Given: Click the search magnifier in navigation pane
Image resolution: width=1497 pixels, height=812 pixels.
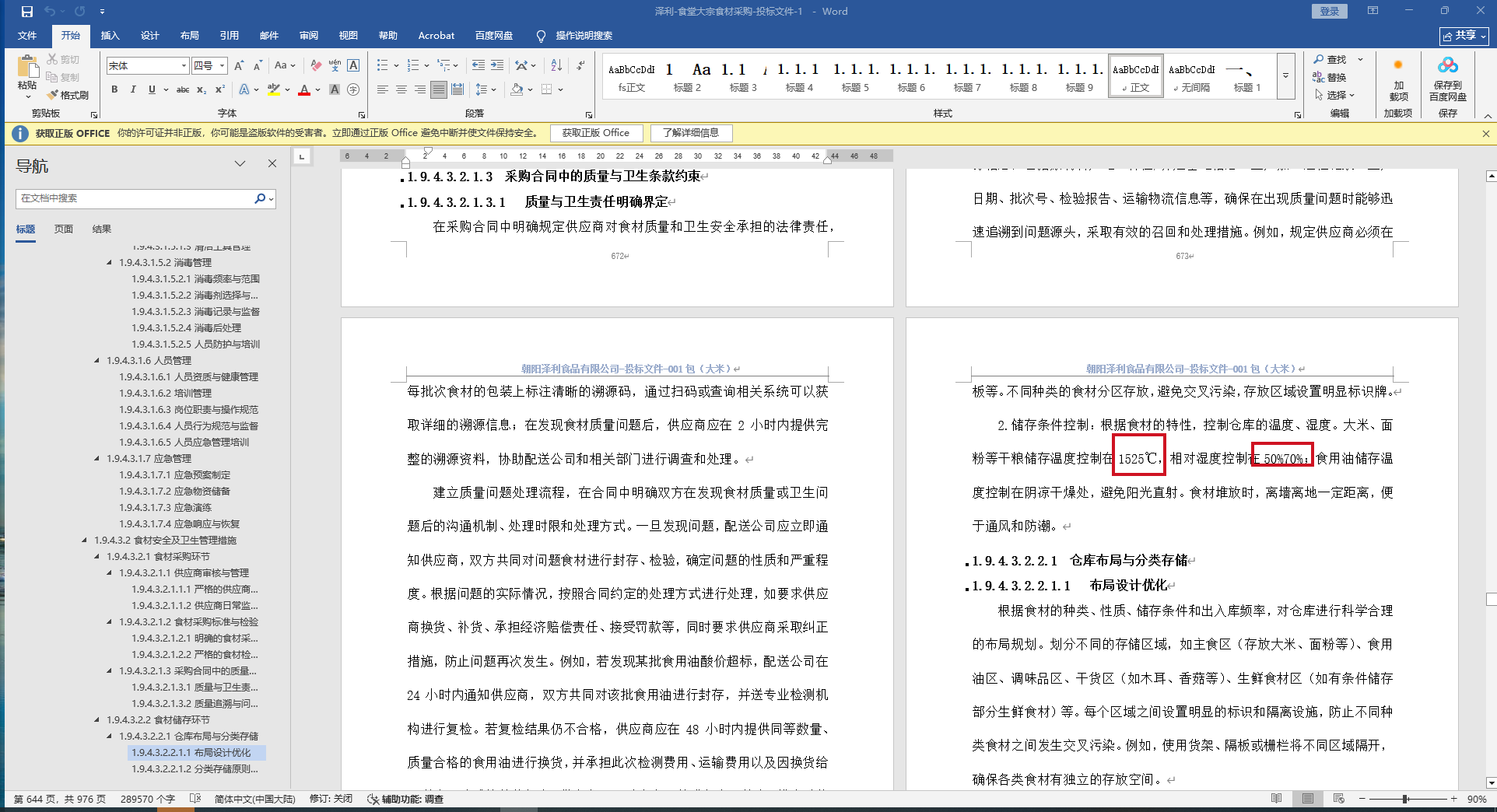Looking at the screenshot, I should (260, 198).
